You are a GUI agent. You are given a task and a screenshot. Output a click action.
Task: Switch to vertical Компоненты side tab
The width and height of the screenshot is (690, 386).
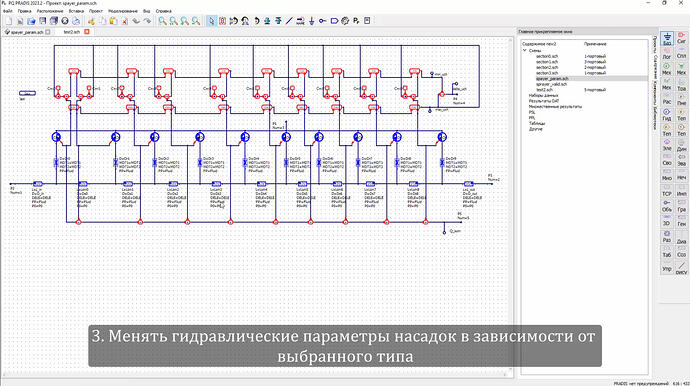pyautogui.click(x=655, y=92)
